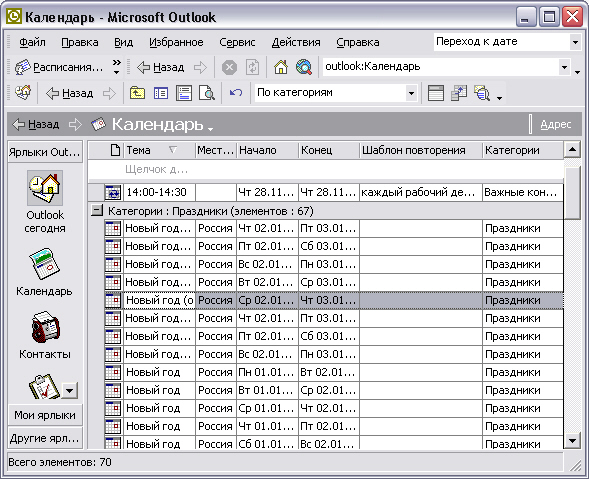Open the Вид menu
This screenshot has width=589, height=479.
pyautogui.click(x=124, y=42)
